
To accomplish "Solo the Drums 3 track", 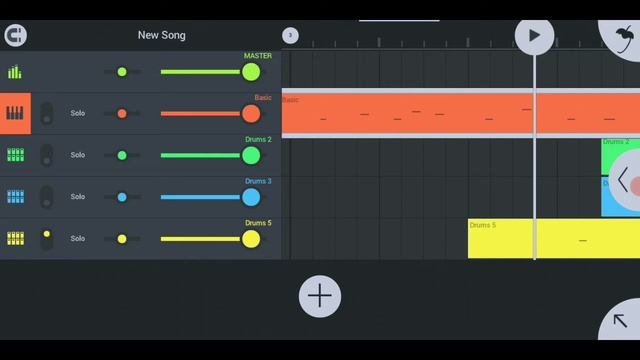I will pos(78,196).
